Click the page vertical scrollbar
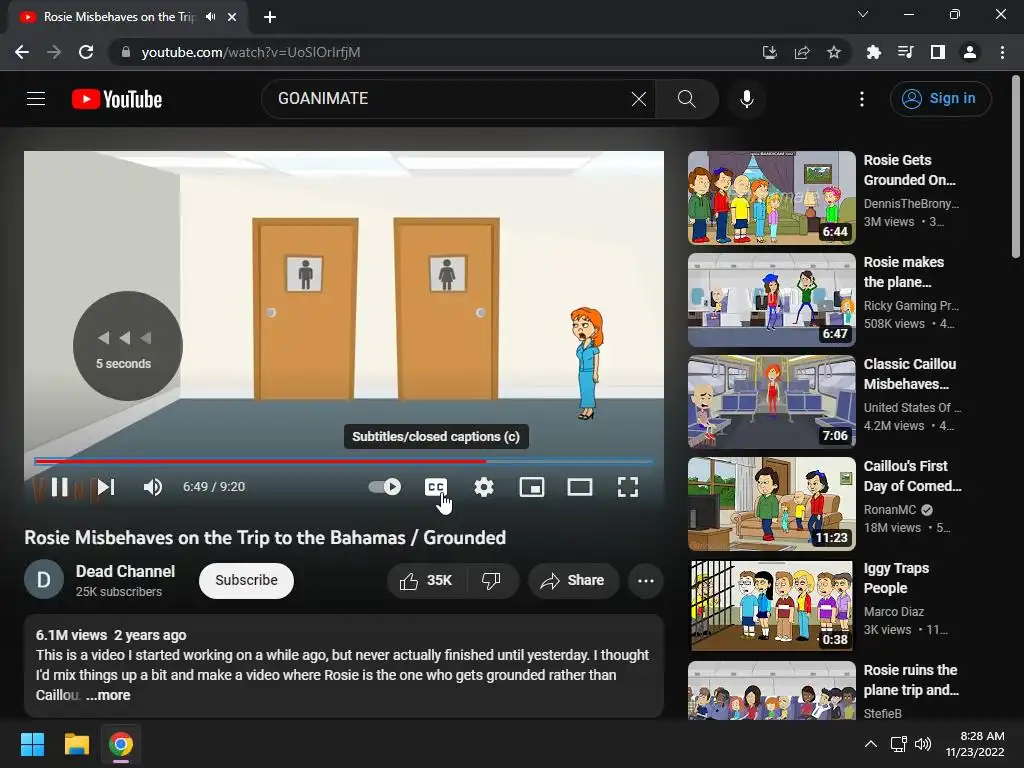 coord(1016,167)
